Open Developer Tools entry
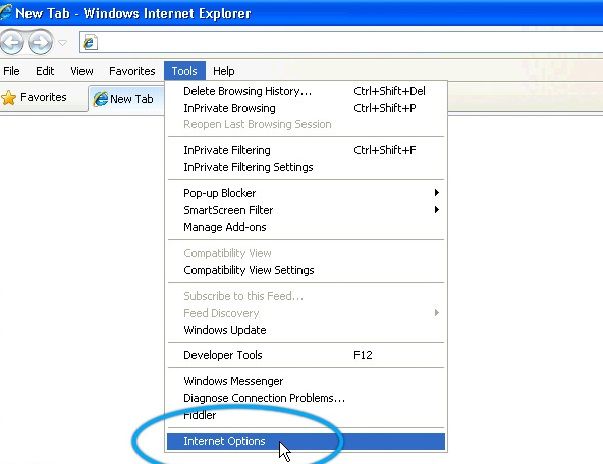 [306, 355]
